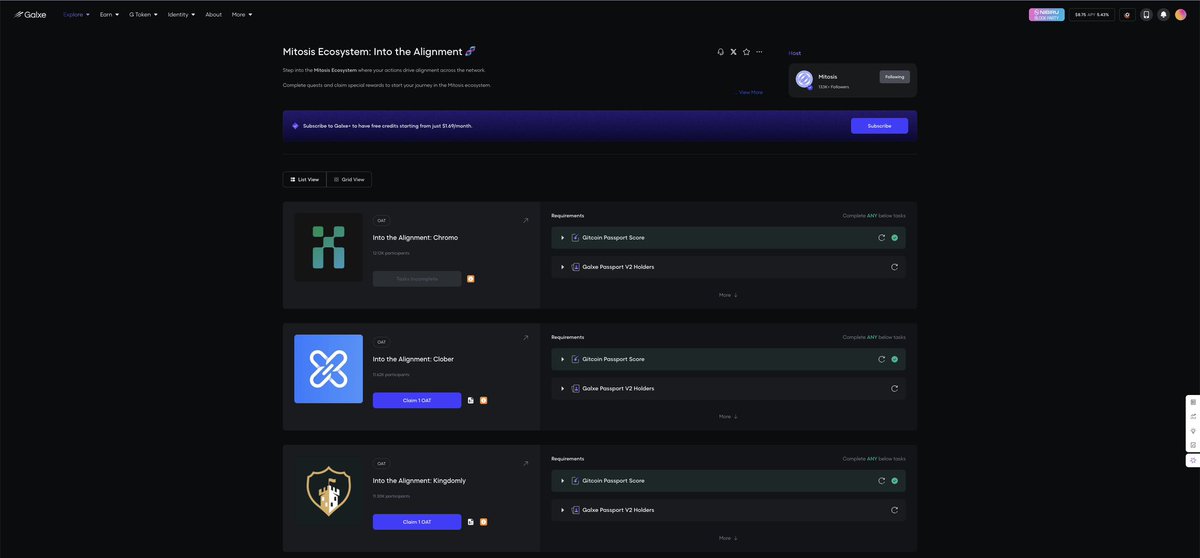The width and height of the screenshot is (1200, 558).
Task: Click the Nibiru Block Party banner
Action: click(x=1046, y=15)
